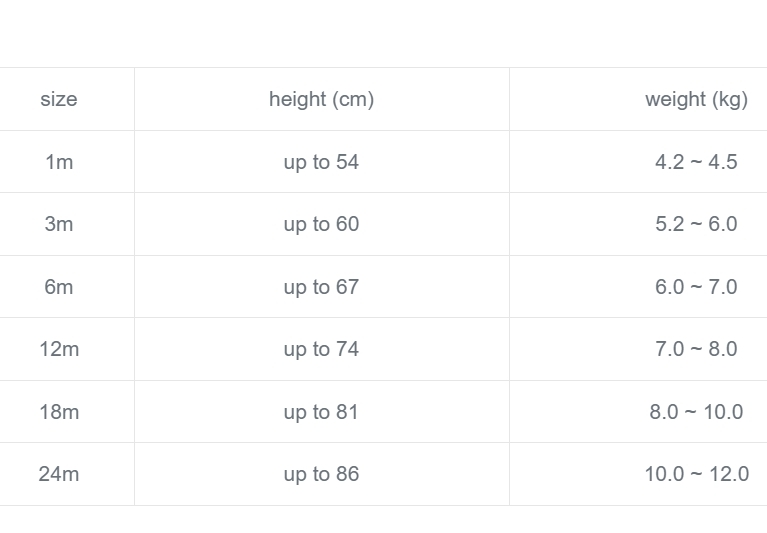The width and height of the screenshot is (767, 533).
Task: Select the 3m size cell
Action: click(59, 224)
